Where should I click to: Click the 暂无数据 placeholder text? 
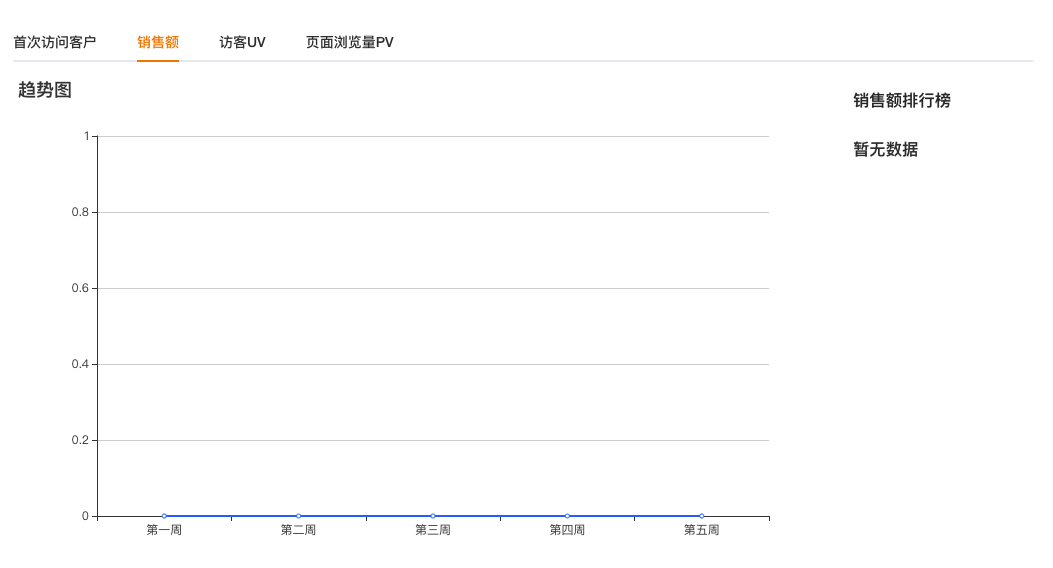(x=885, y=150)
